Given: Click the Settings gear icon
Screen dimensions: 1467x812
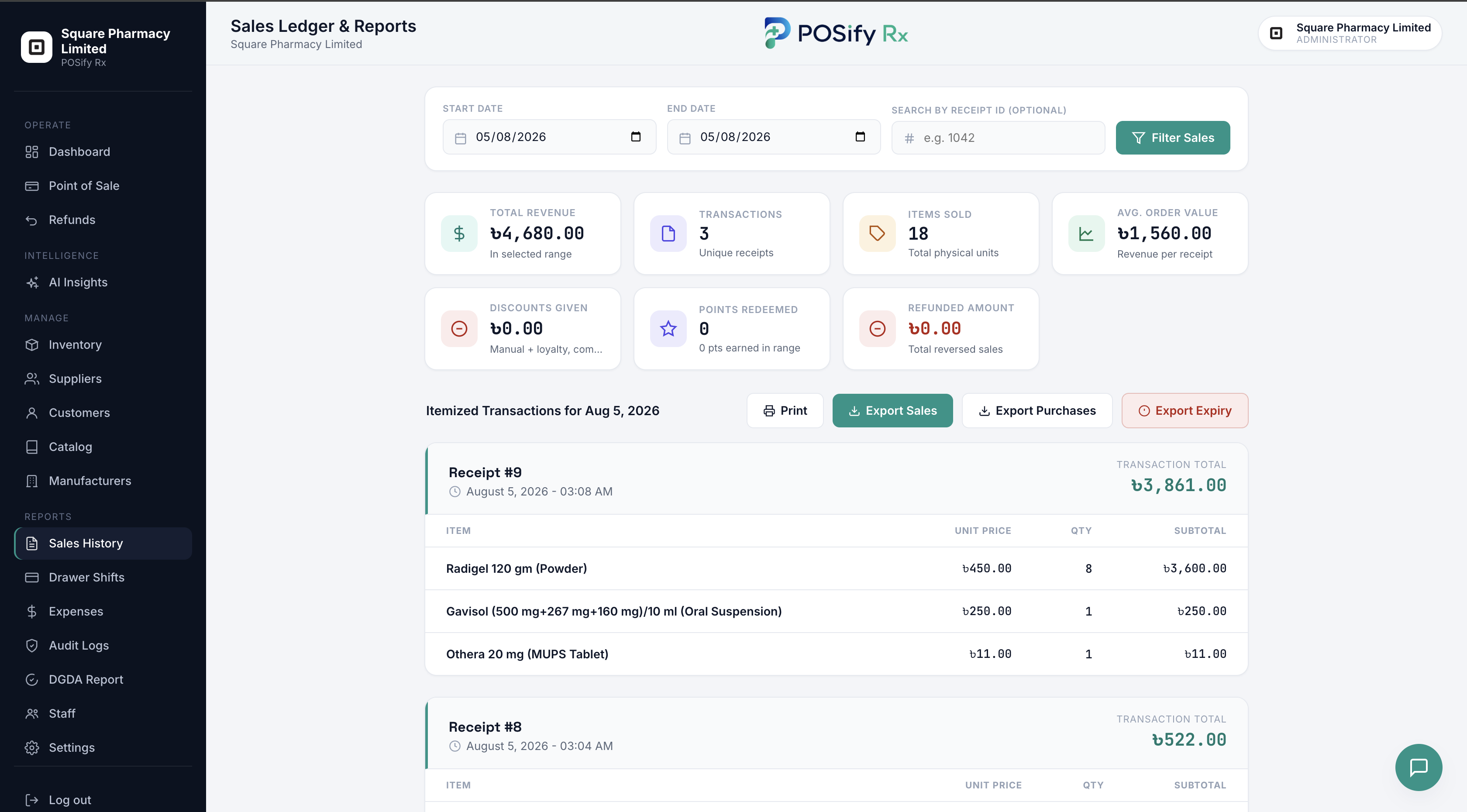Looking at the screenshot, I should (32, 748).
